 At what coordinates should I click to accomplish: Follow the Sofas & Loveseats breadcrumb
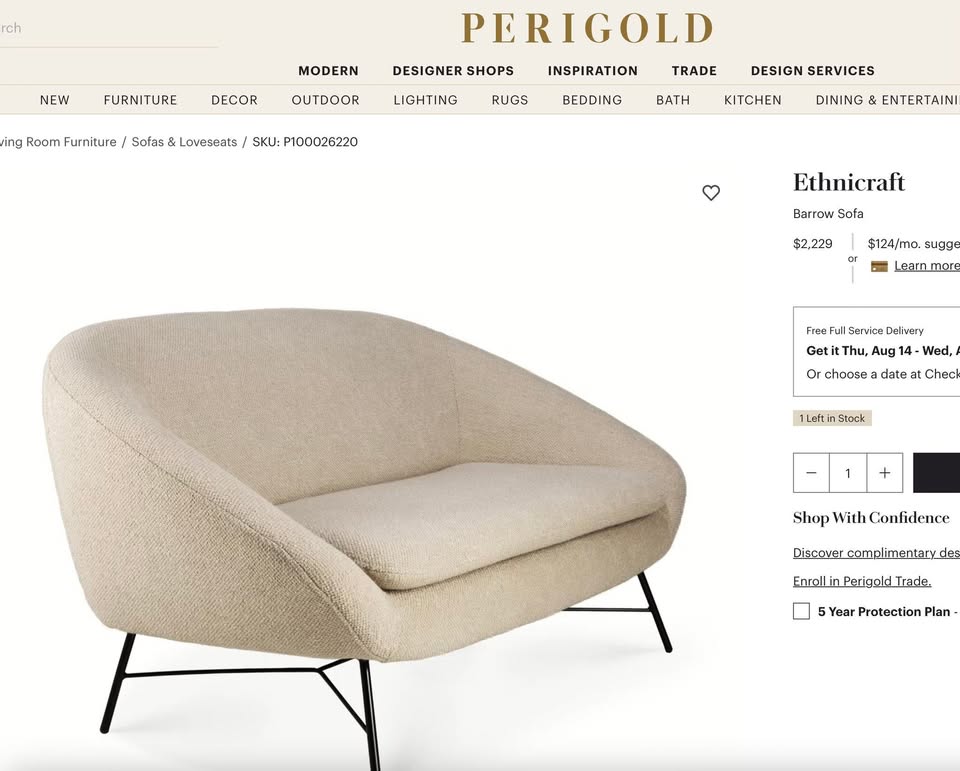click(184, 142)
